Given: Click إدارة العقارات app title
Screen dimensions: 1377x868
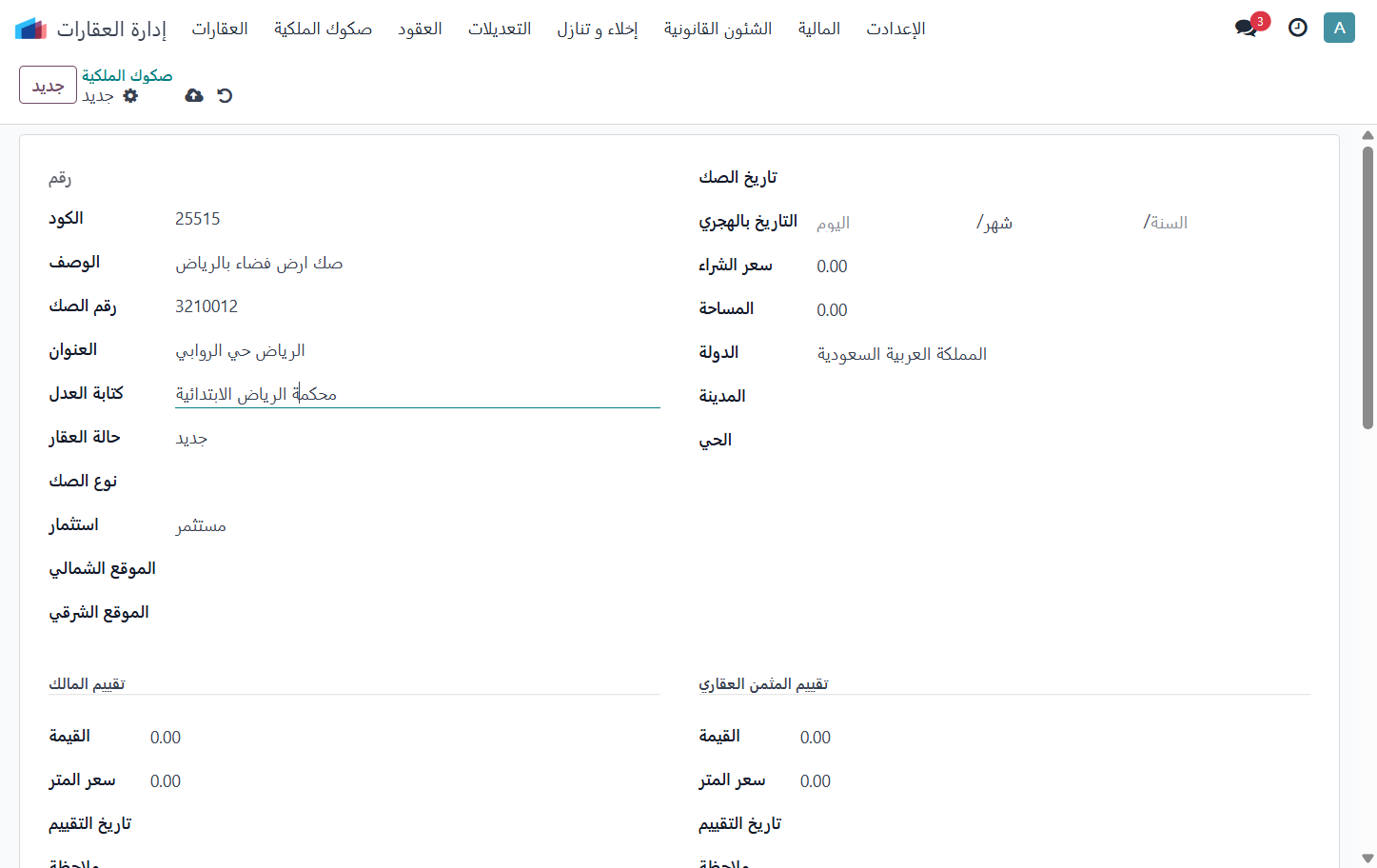Looking at the screenshot, I should 111,29.
